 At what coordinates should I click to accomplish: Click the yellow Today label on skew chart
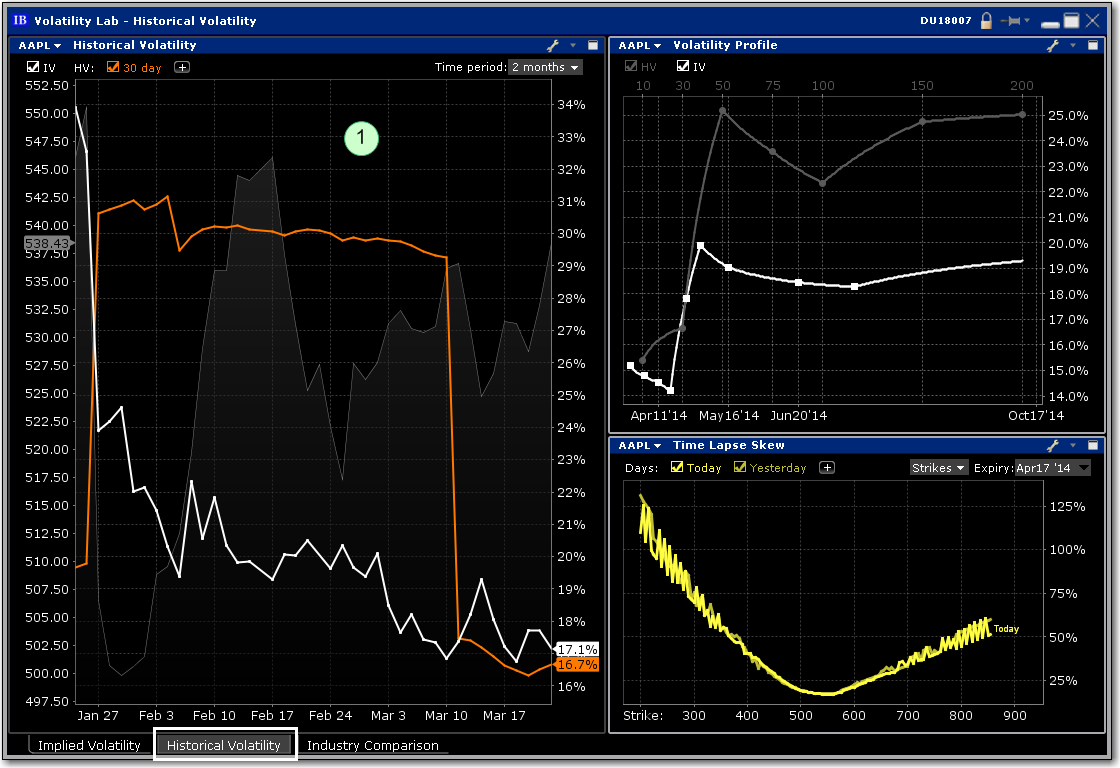[x=1006, y=629]
